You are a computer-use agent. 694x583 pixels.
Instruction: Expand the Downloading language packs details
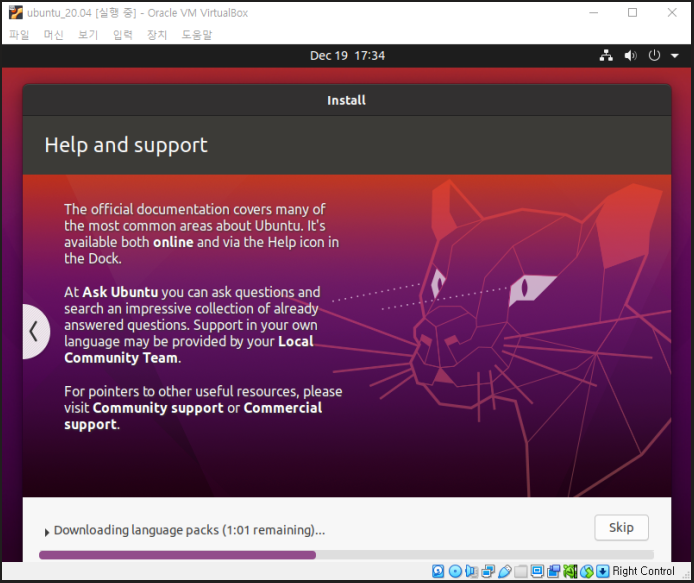[46, 532]
